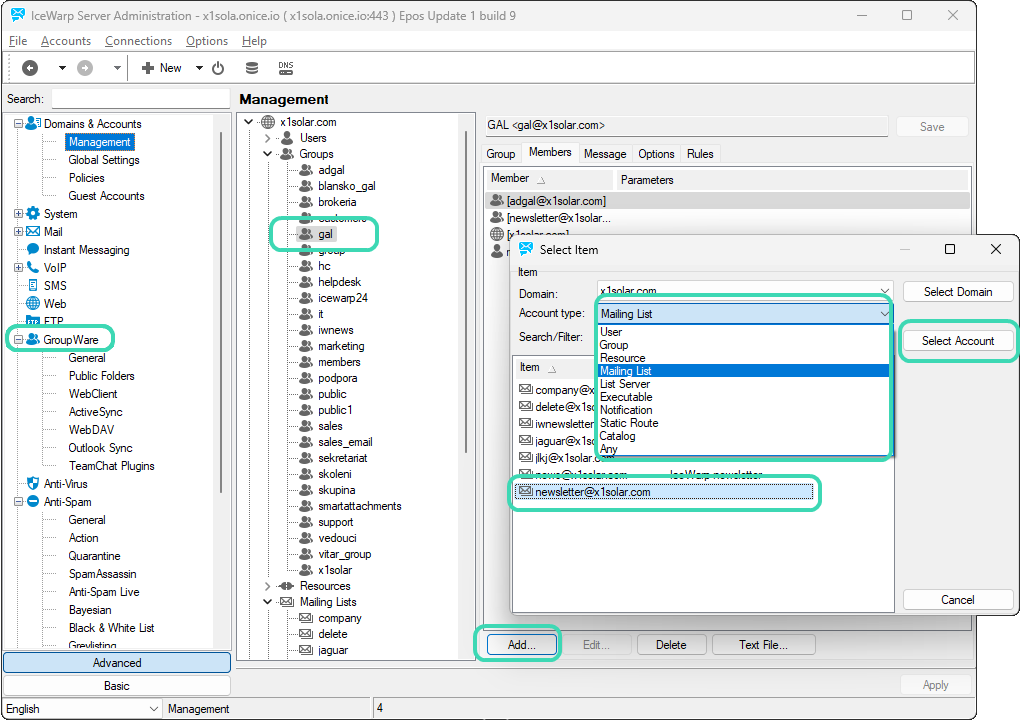Select the company mailing list in tree

(x=330, y=618)
